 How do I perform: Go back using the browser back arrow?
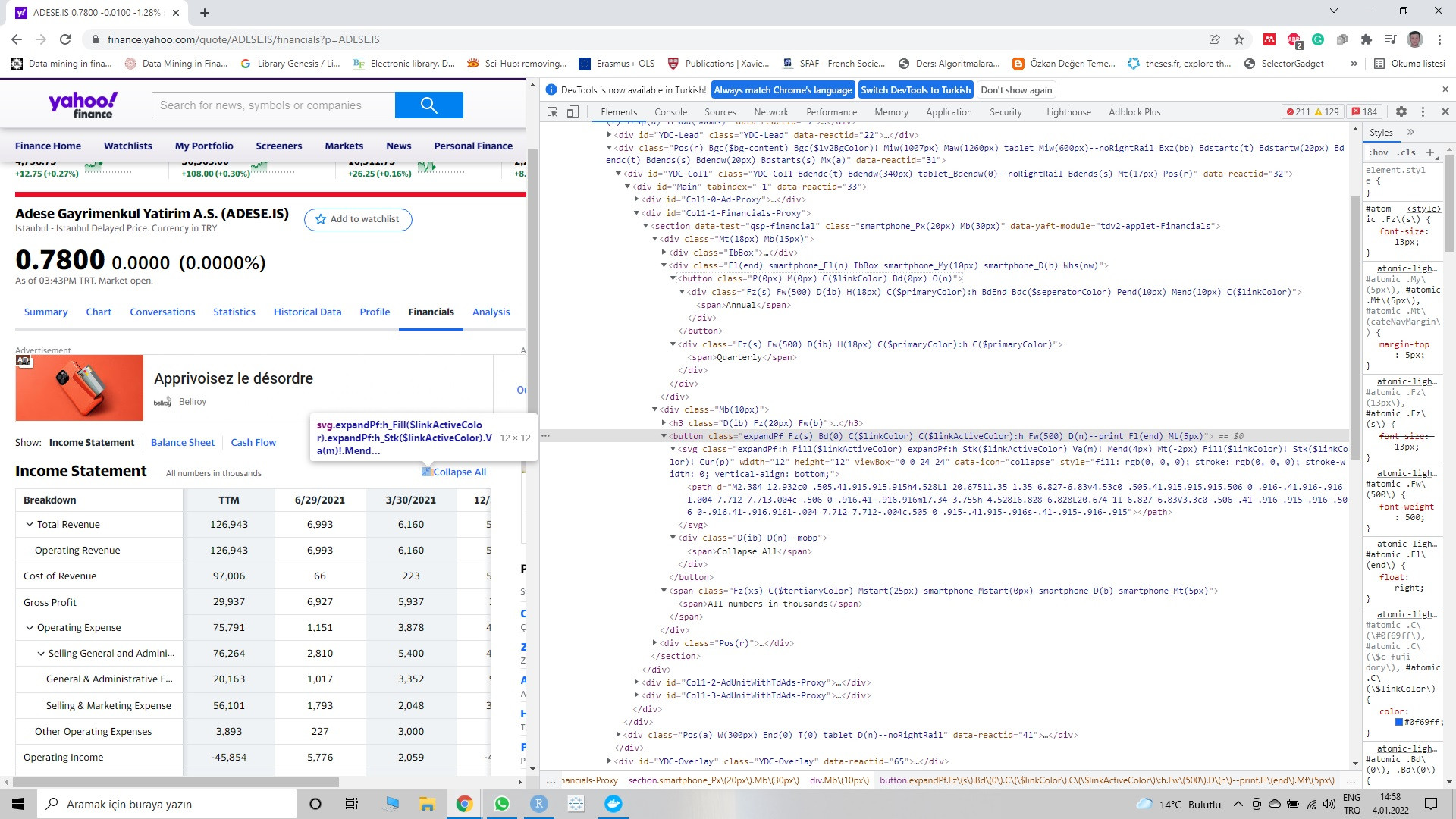tap(17, 39)
